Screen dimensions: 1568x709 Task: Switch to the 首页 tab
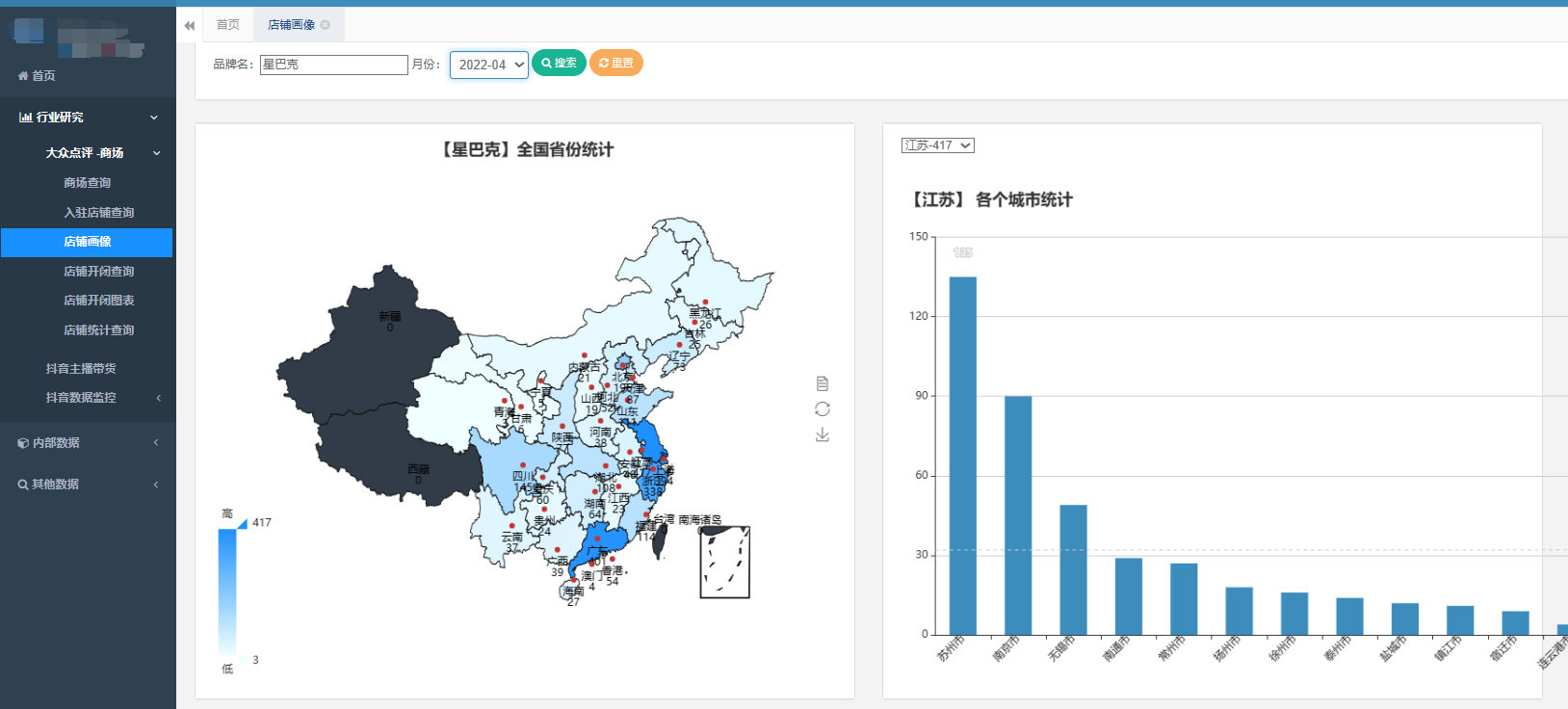tap(227, 25)
